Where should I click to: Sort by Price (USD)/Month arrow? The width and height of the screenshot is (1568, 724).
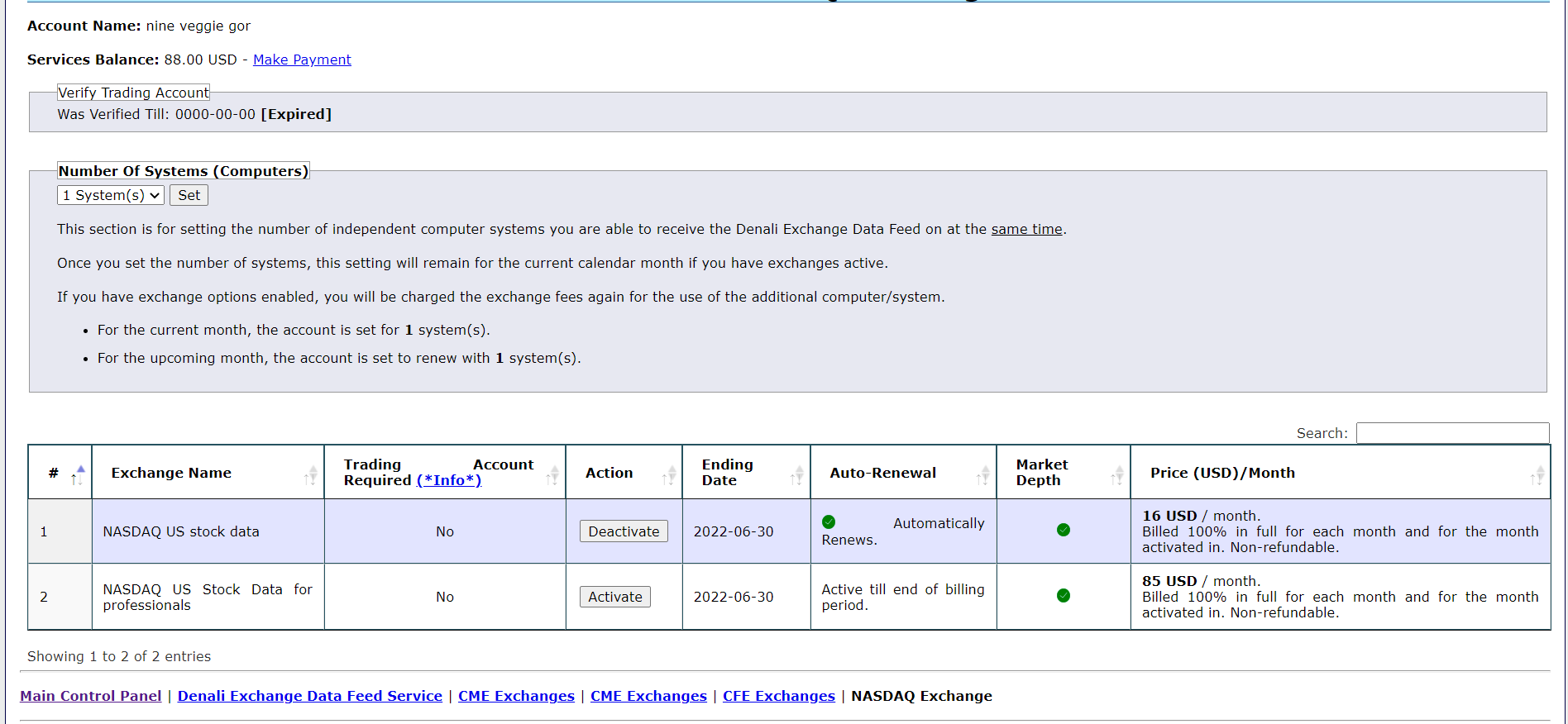pos(1537,474)
